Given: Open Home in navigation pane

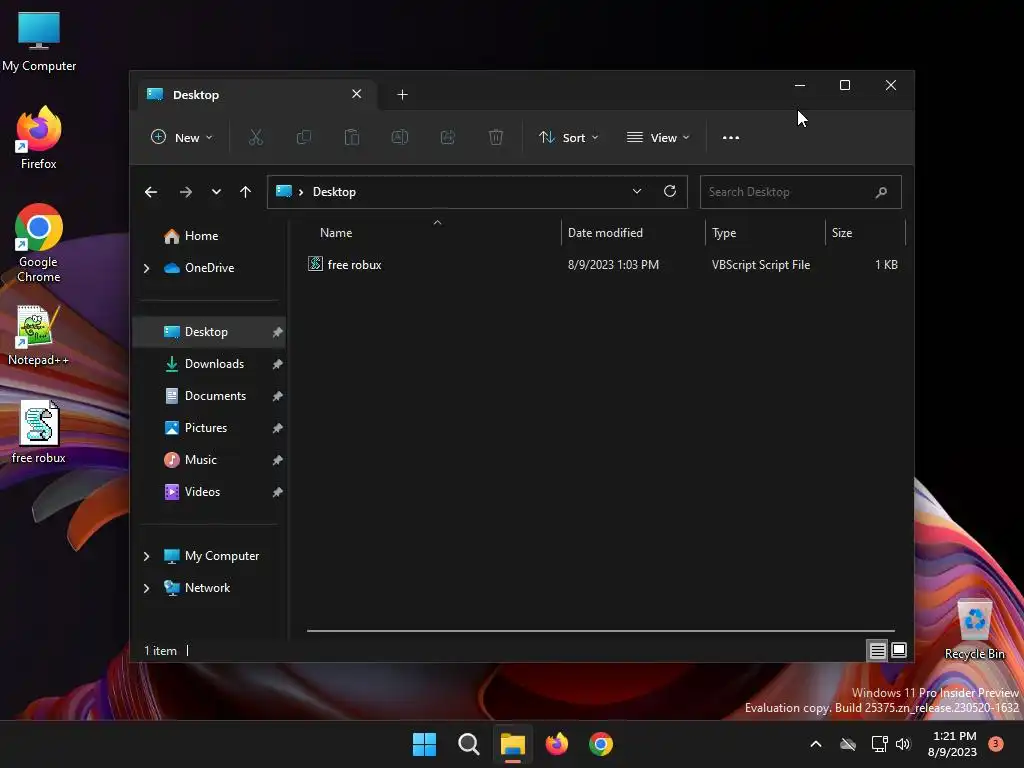Looking at the screenshot, I should (201, 236).
